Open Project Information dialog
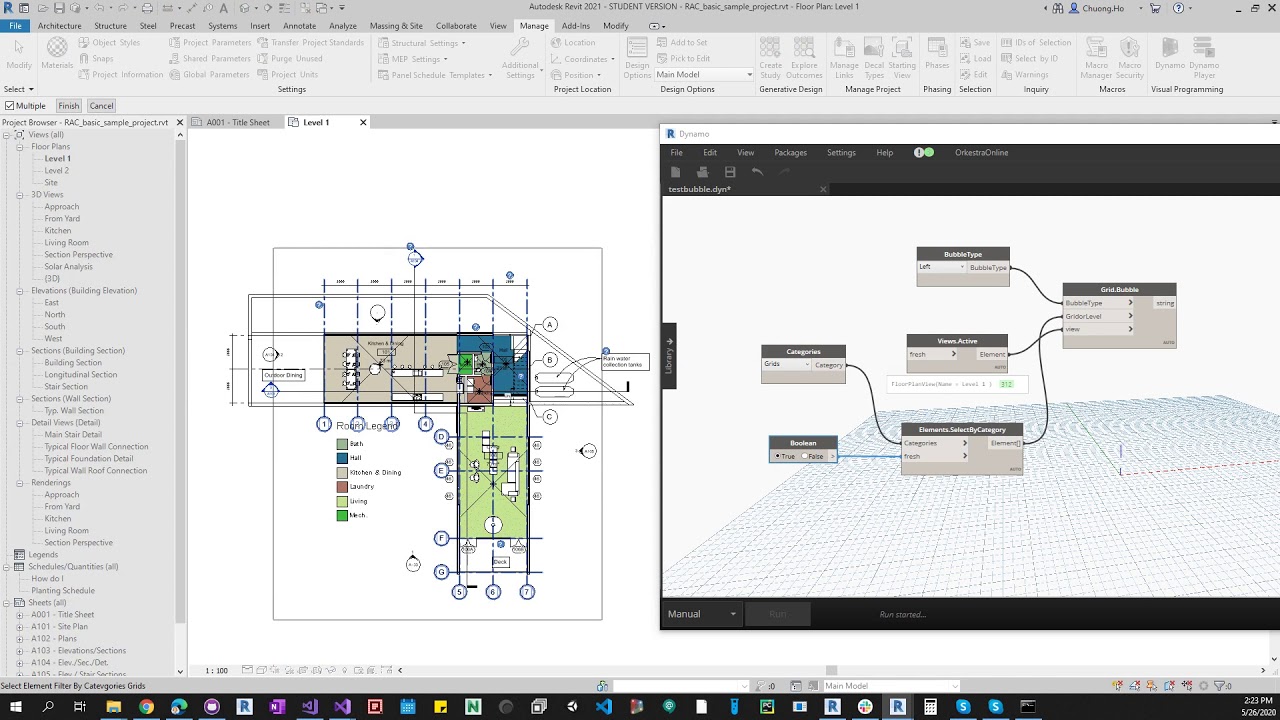The height and width of the screenshot is (720, 1280). tap(119, 75)
